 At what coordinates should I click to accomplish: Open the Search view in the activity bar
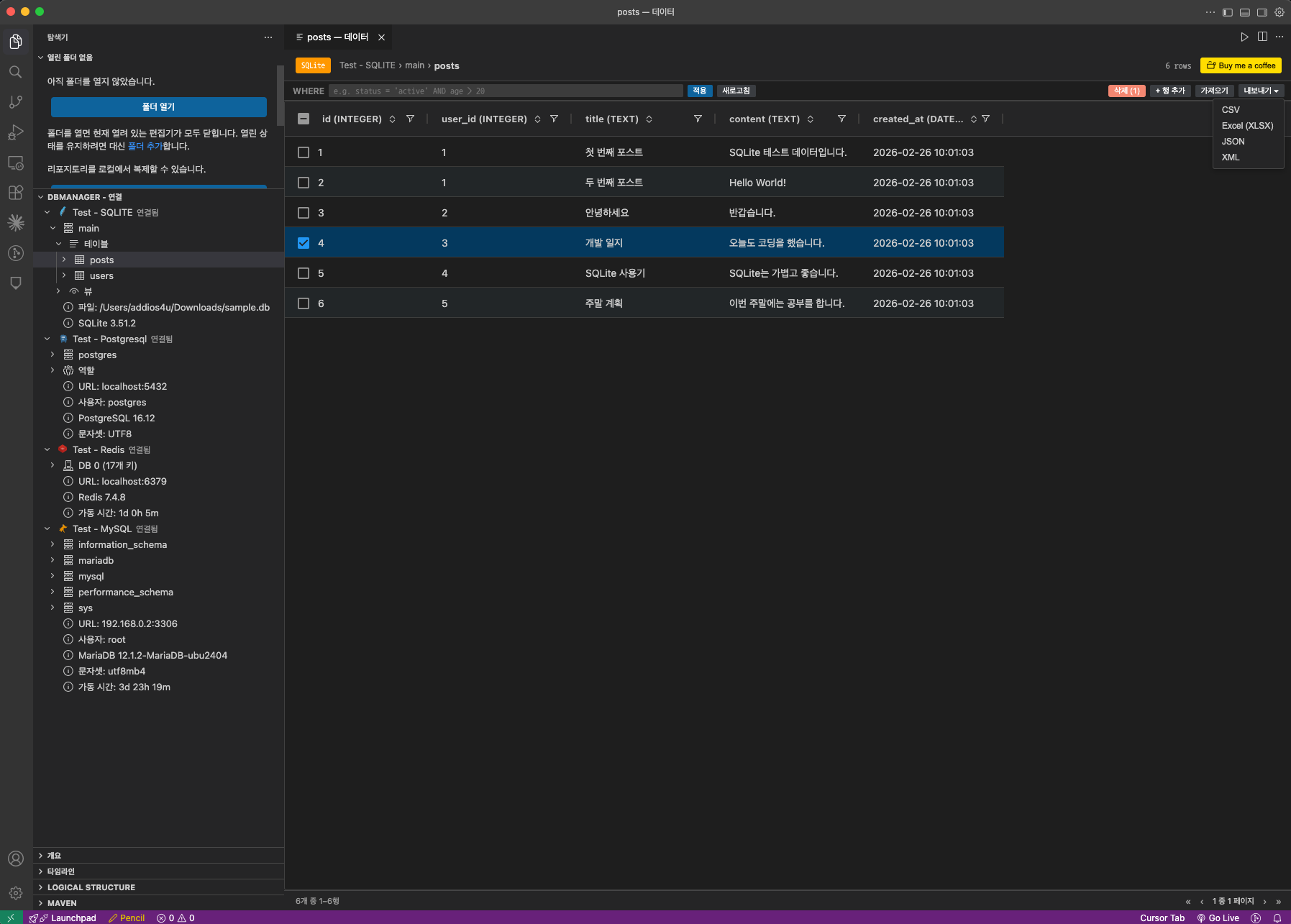click(16, 71)
